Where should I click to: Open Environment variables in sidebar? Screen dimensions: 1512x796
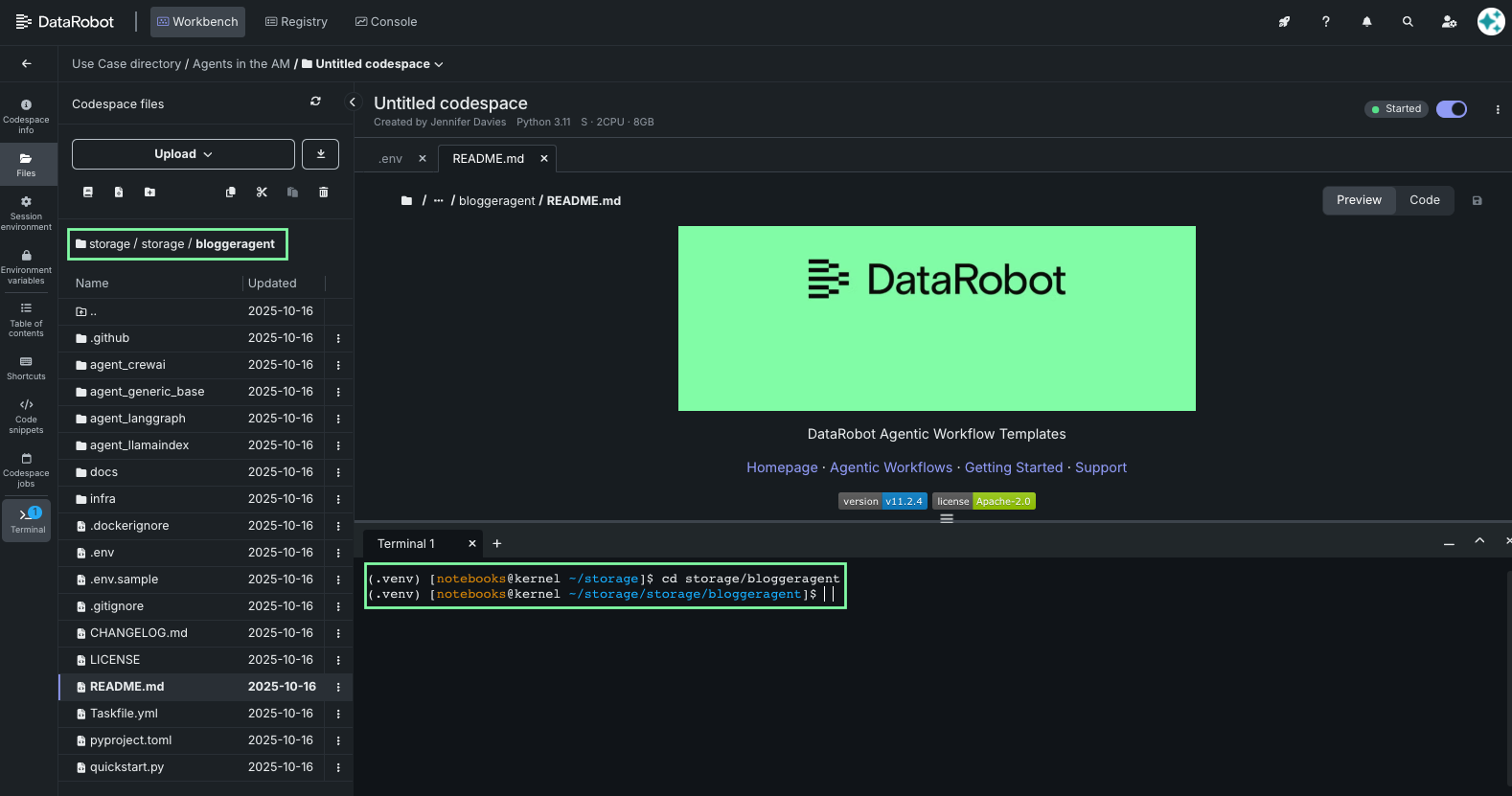click(27, 267)
